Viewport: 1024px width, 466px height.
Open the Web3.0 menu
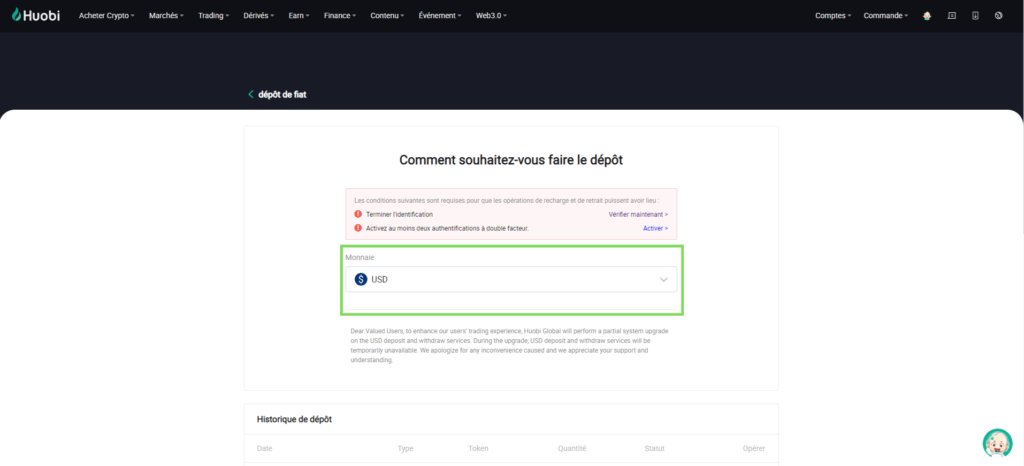point(491,16)
